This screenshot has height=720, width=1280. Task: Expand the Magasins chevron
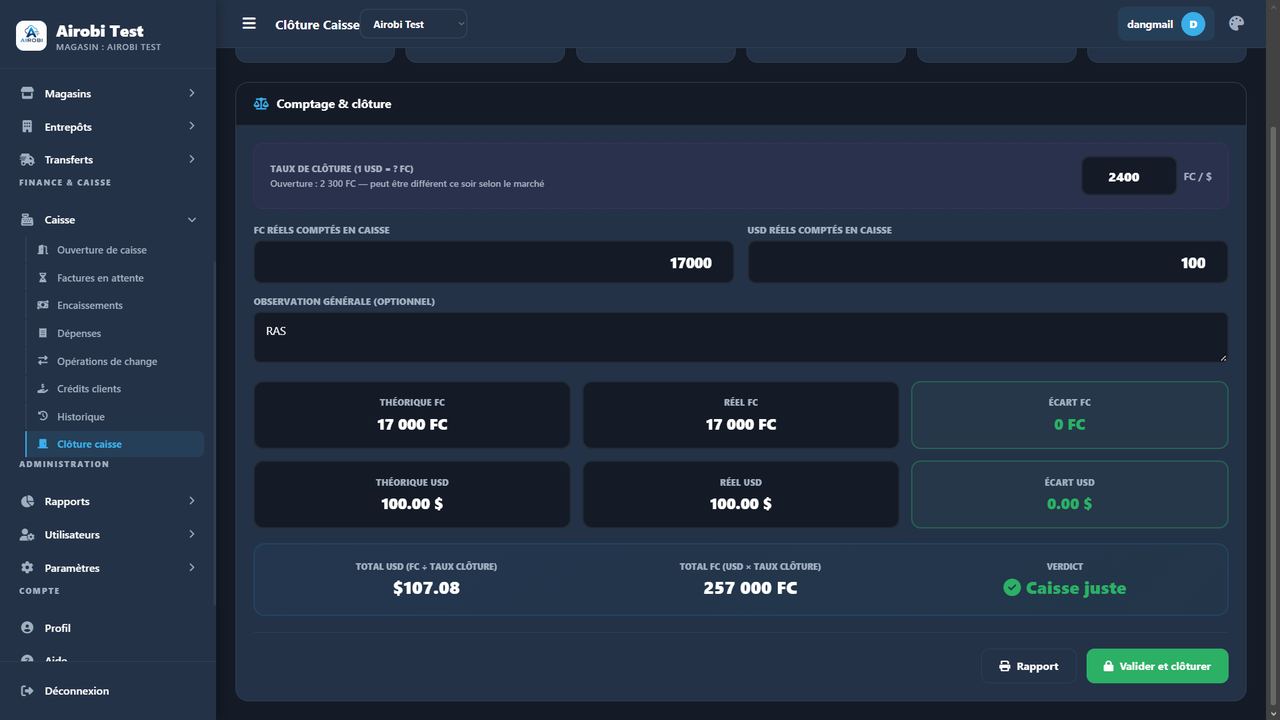pyautogui.click(x=191, y=93)
